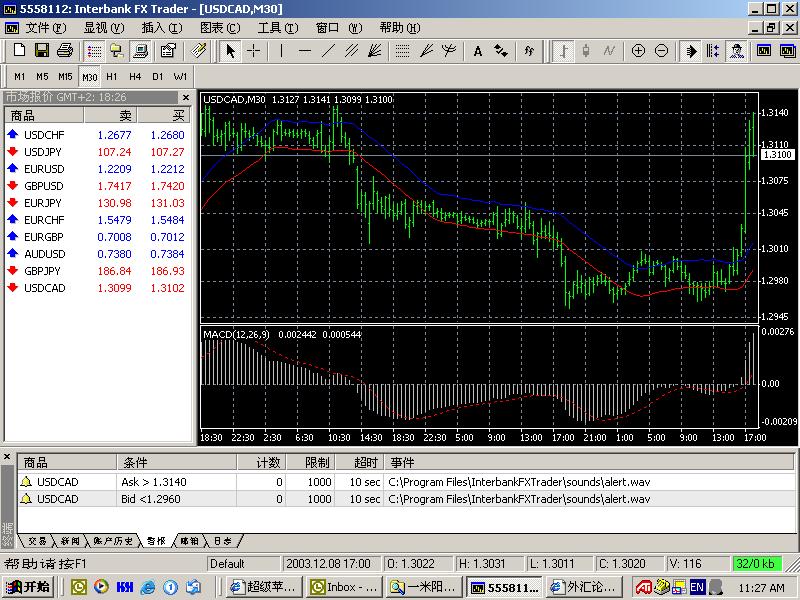Select the Ask > 1.3140 alert row
Screen dimensions: 800x600
pos(406,482)
